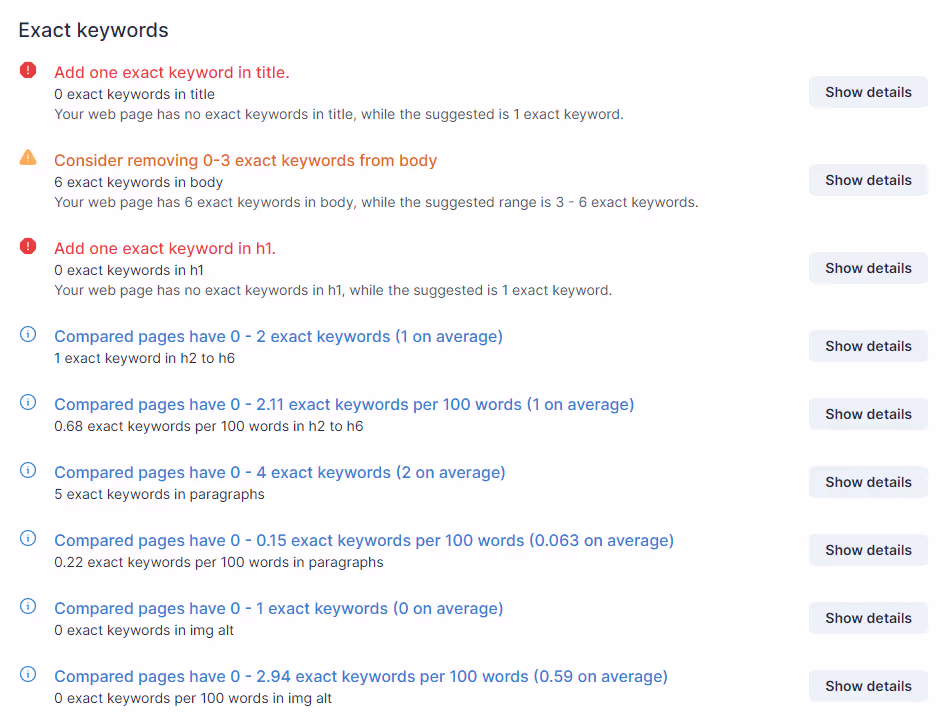
Task: Show details for removing keywords from body
Action: [868, 180]
